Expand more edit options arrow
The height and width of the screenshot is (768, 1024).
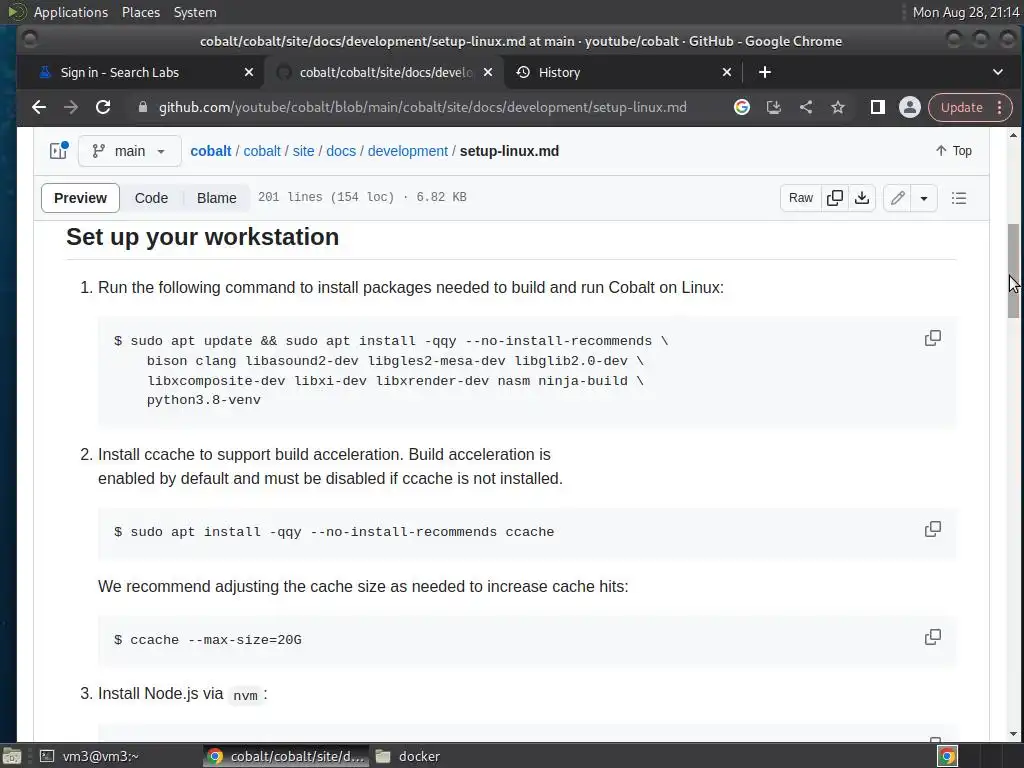(x=924, y=198)
